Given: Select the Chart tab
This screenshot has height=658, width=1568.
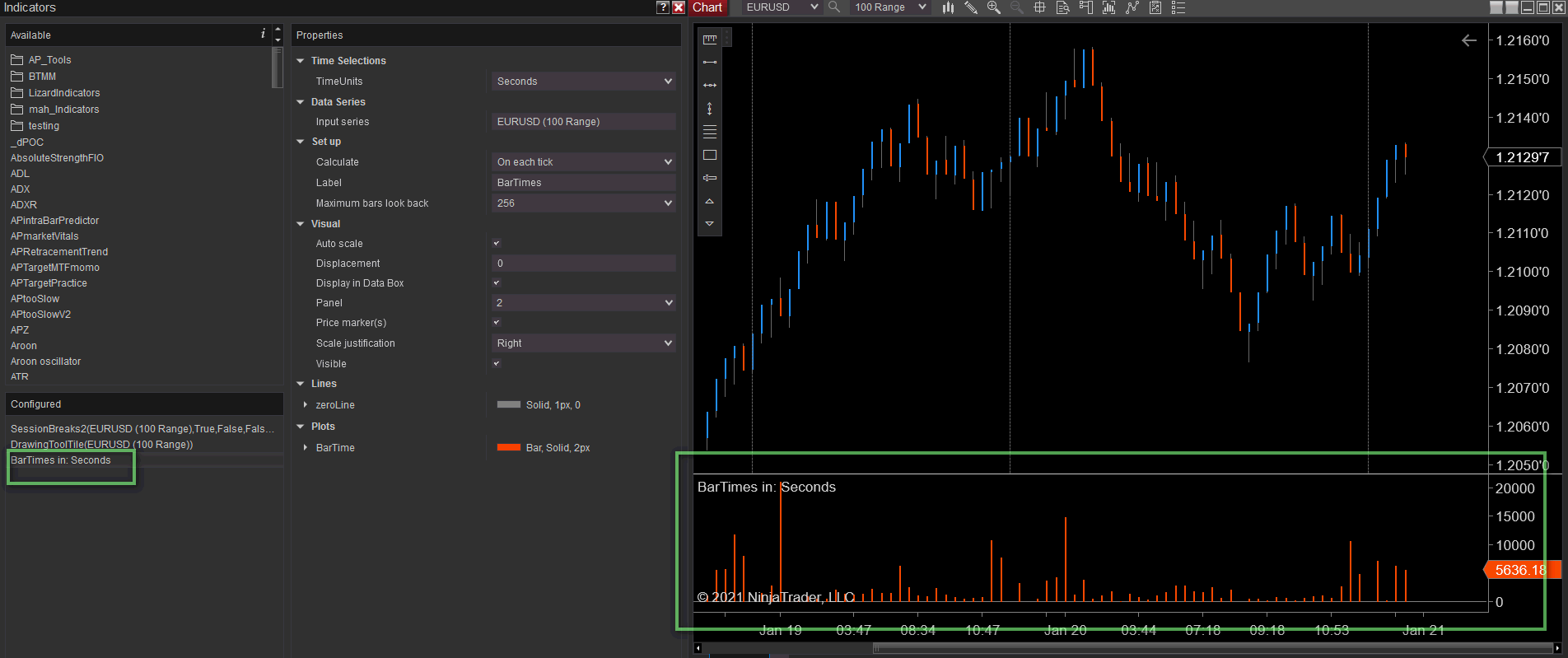Looking at the screenshot, I should tap(707, 7).
